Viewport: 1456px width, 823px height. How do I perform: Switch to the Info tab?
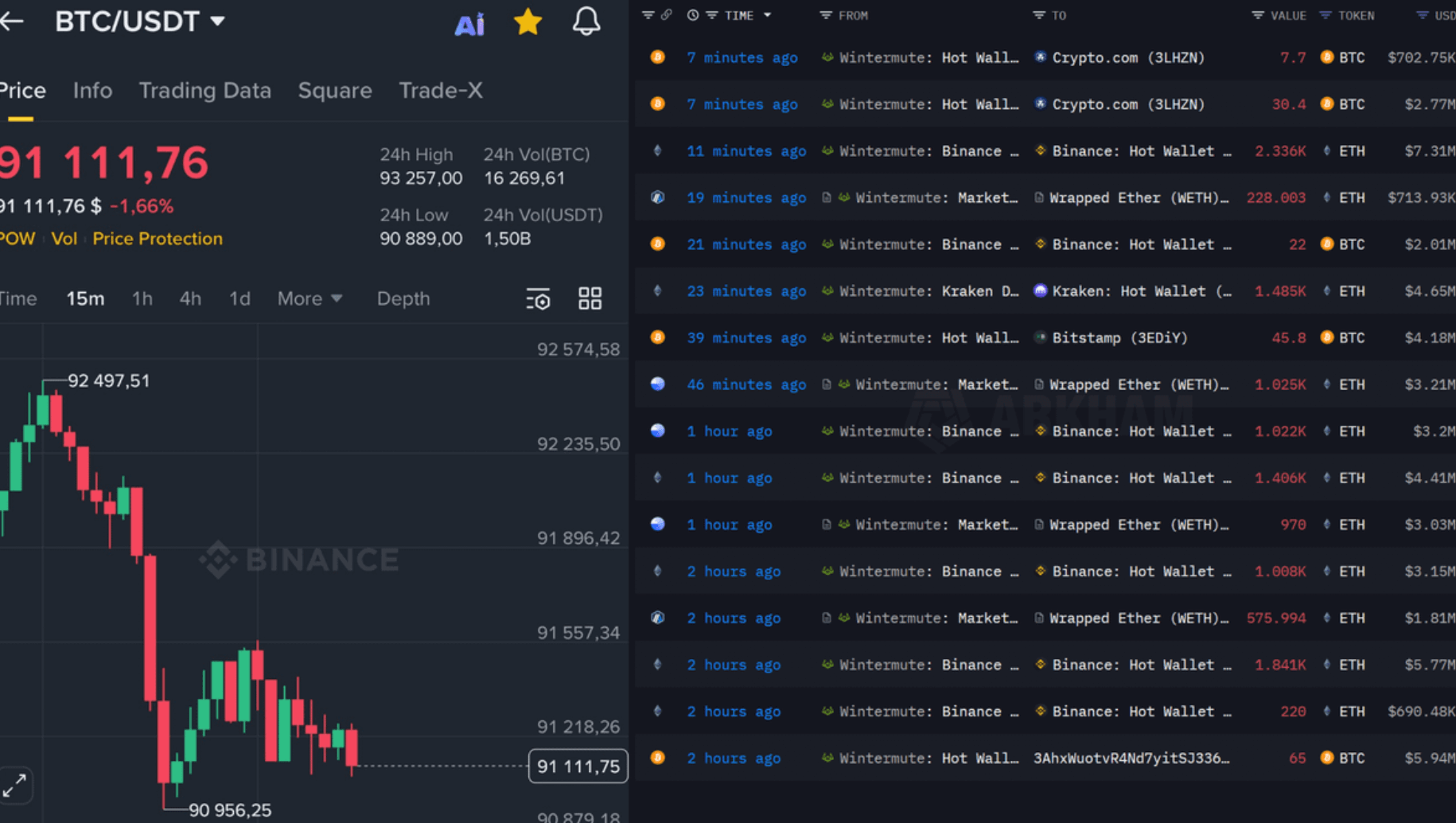(92, 91)
